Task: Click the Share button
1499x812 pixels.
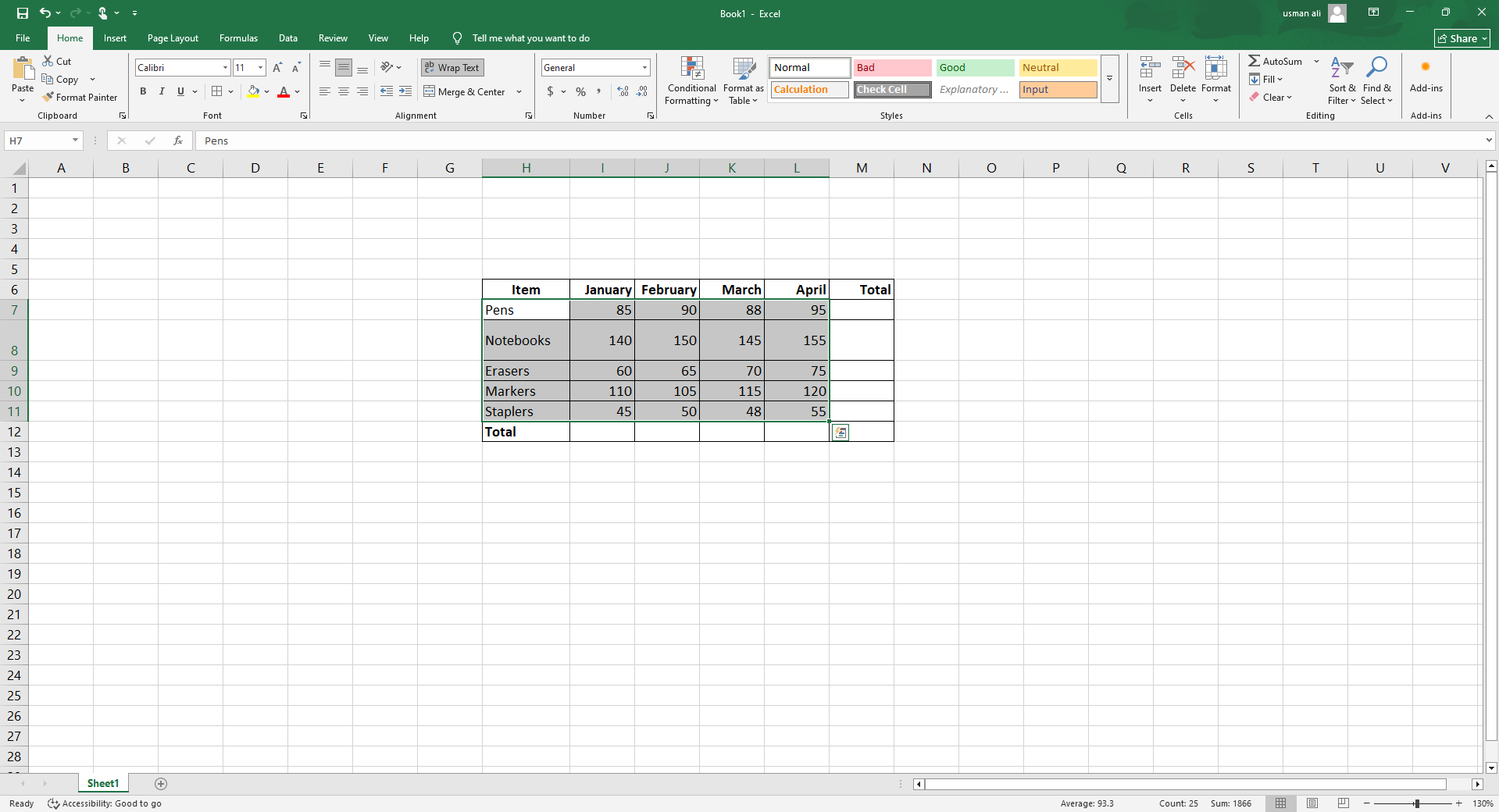Action: click(1462, 38)
